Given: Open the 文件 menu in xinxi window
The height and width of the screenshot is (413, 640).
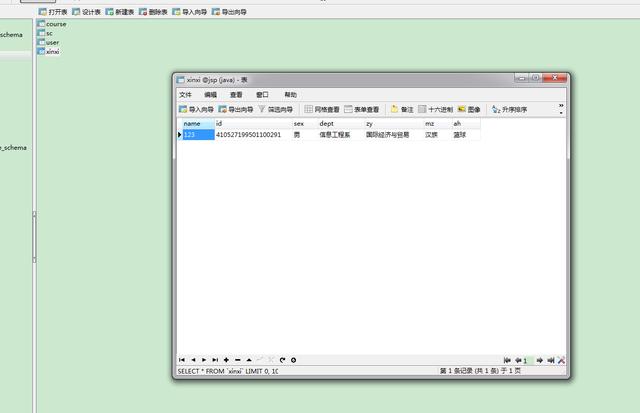Looking at the screenshot, I should (185, 95).
